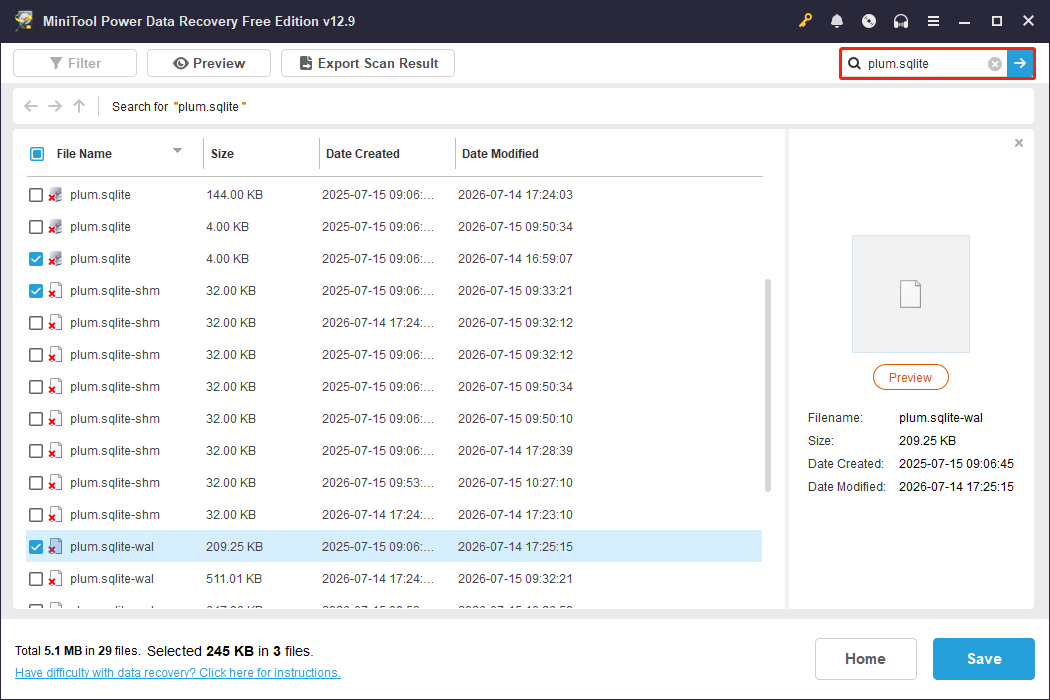Screen dimensions: 1050x700
Task: Click the blue Save button
Action: tap(984, 658)
